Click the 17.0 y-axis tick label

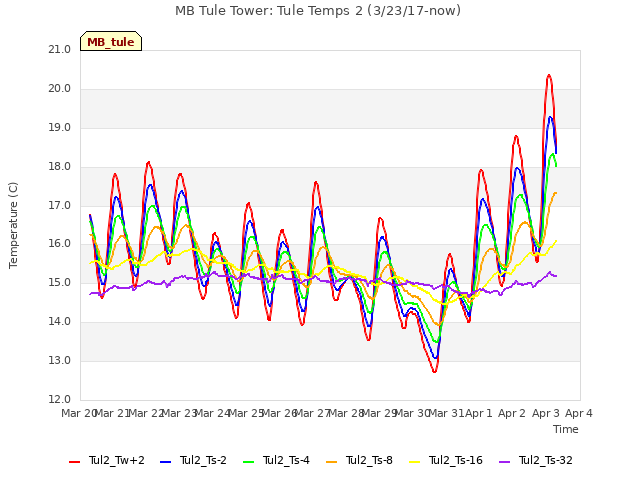coord(60,205)
